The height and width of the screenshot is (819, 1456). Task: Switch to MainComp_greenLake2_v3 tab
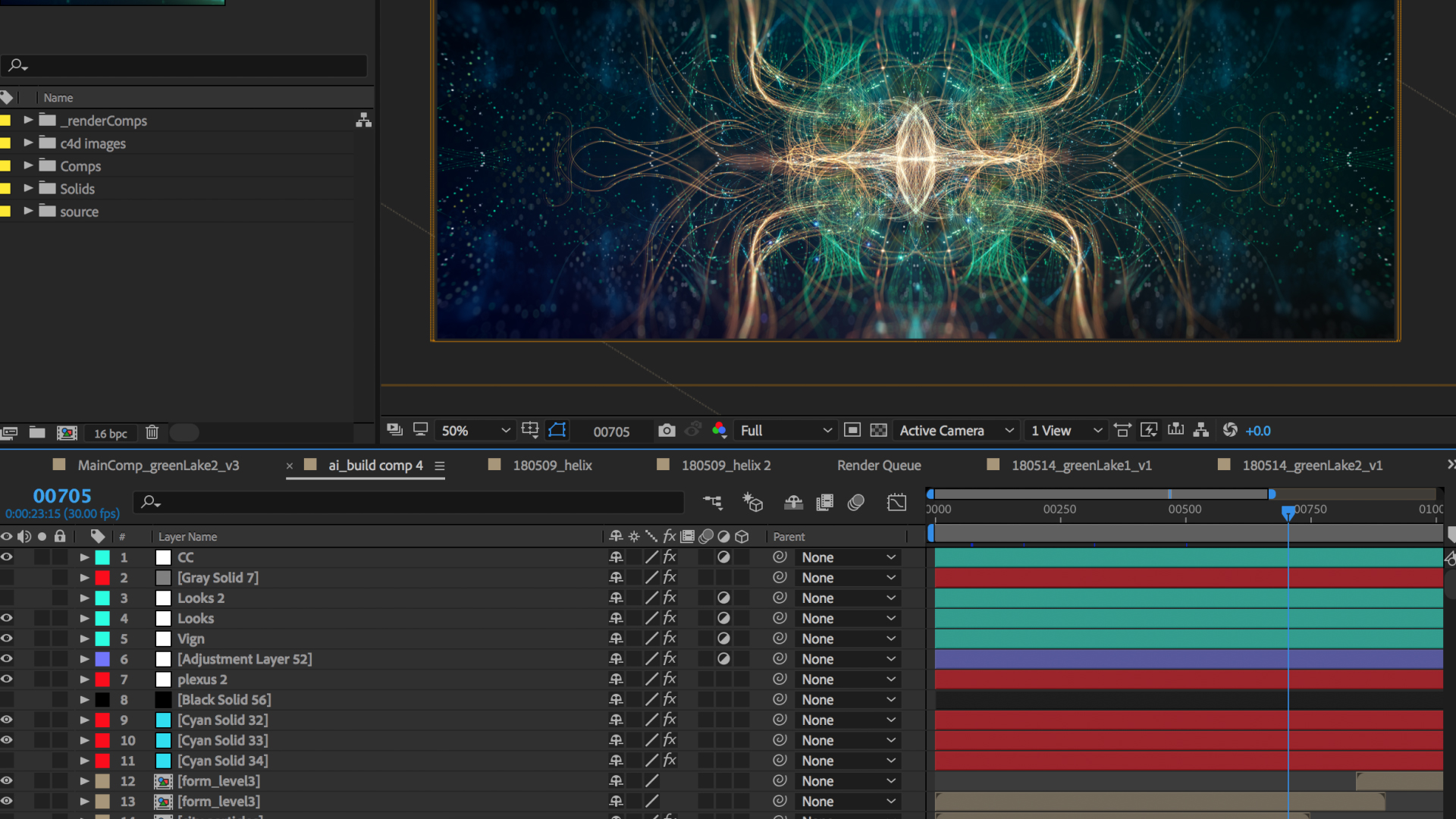[x=158, y=466]
